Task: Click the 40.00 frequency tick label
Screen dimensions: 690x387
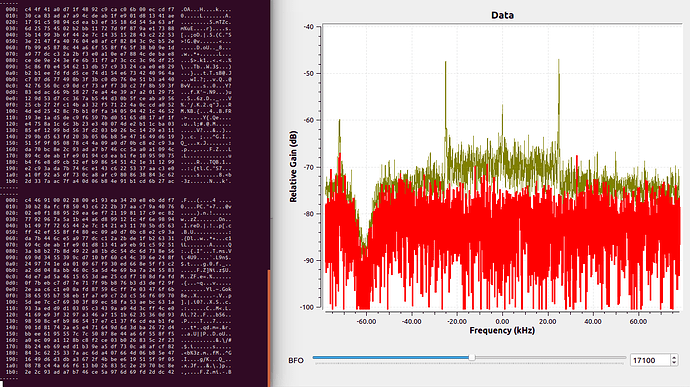Action: coord(593,321)
